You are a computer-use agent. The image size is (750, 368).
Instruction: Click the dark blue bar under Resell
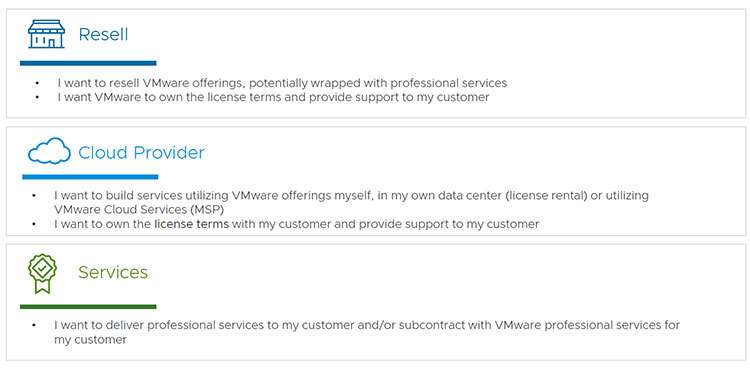[88, 63]
